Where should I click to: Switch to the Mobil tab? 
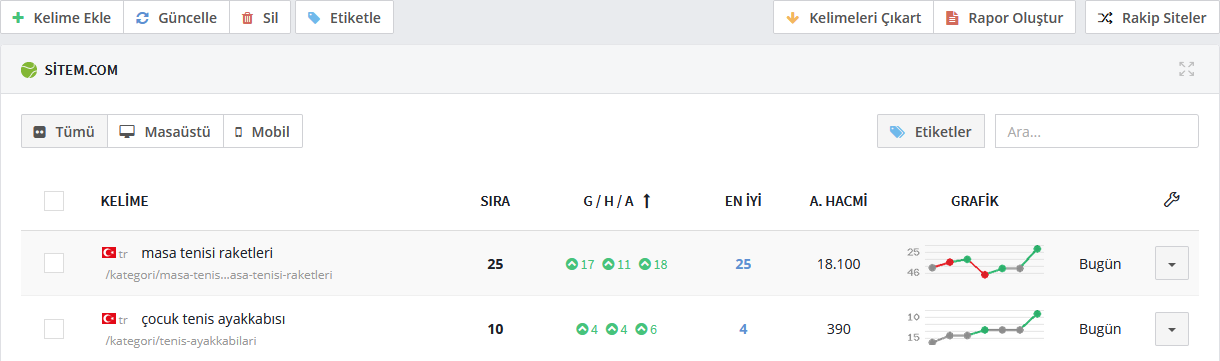coord(262,131)
